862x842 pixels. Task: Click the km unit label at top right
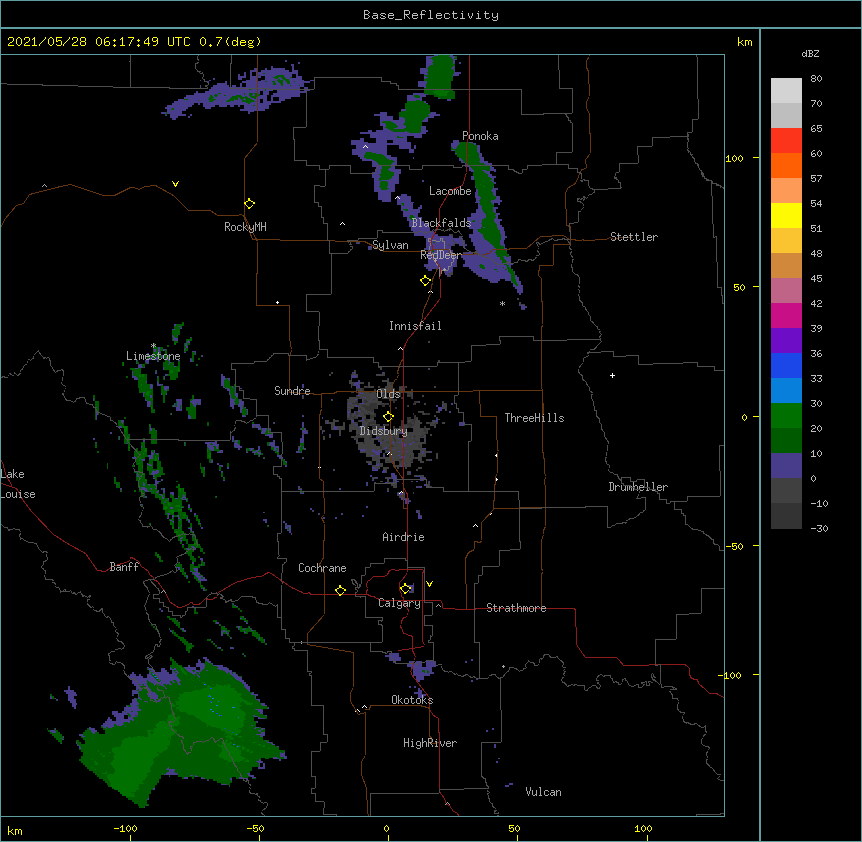point(745,42)
